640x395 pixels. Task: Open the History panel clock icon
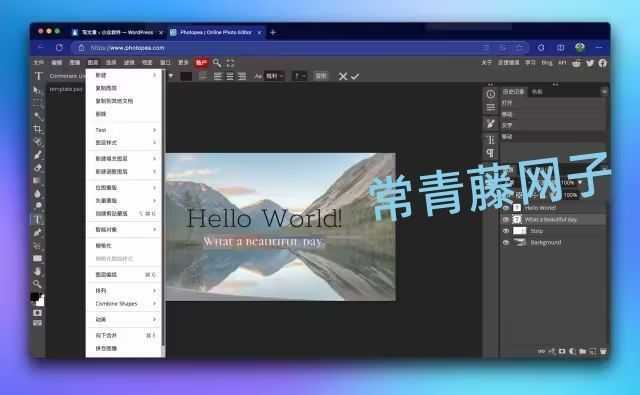click(491, 94)
